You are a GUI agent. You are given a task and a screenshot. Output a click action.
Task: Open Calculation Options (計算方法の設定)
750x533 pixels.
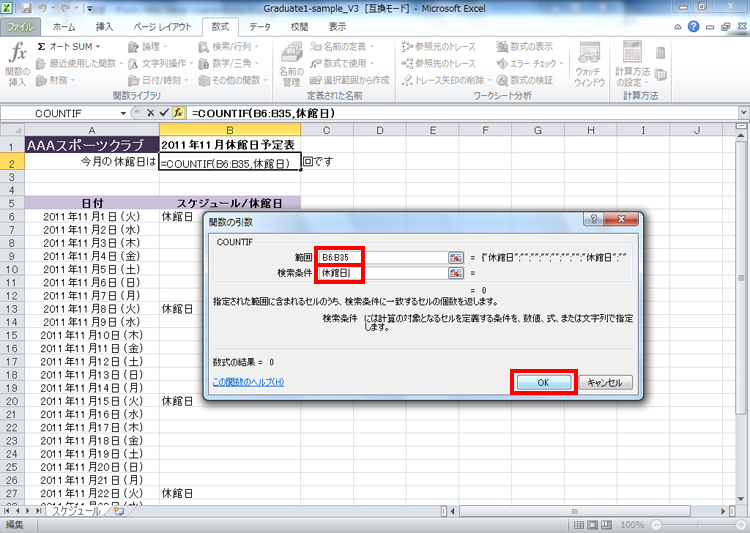tap(632, 65)
